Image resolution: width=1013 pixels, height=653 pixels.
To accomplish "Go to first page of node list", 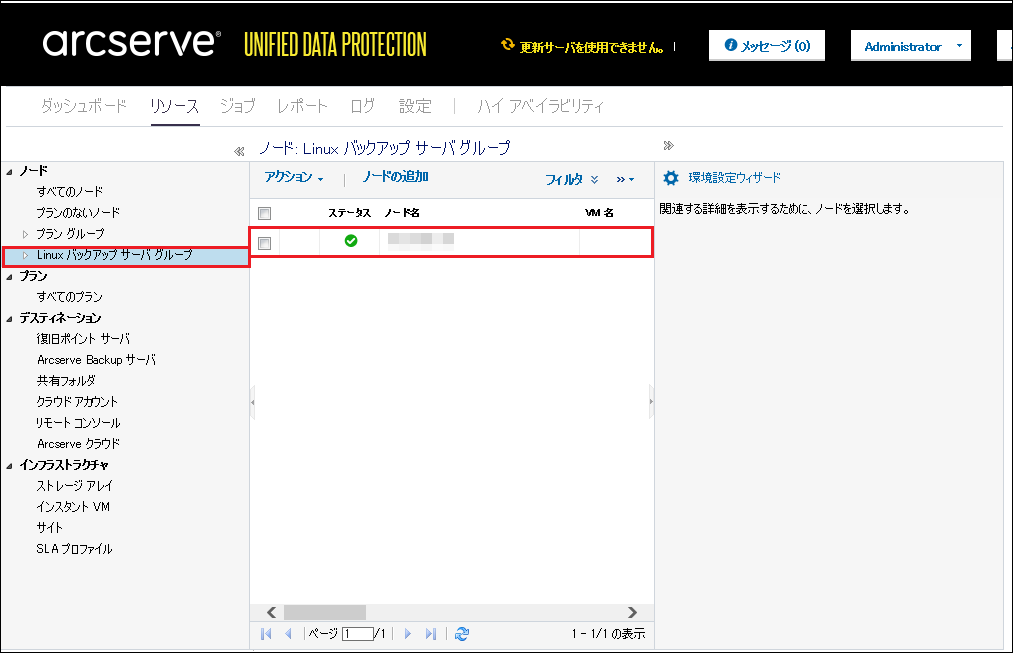I will pyautogui.click(x=266, y=634).
